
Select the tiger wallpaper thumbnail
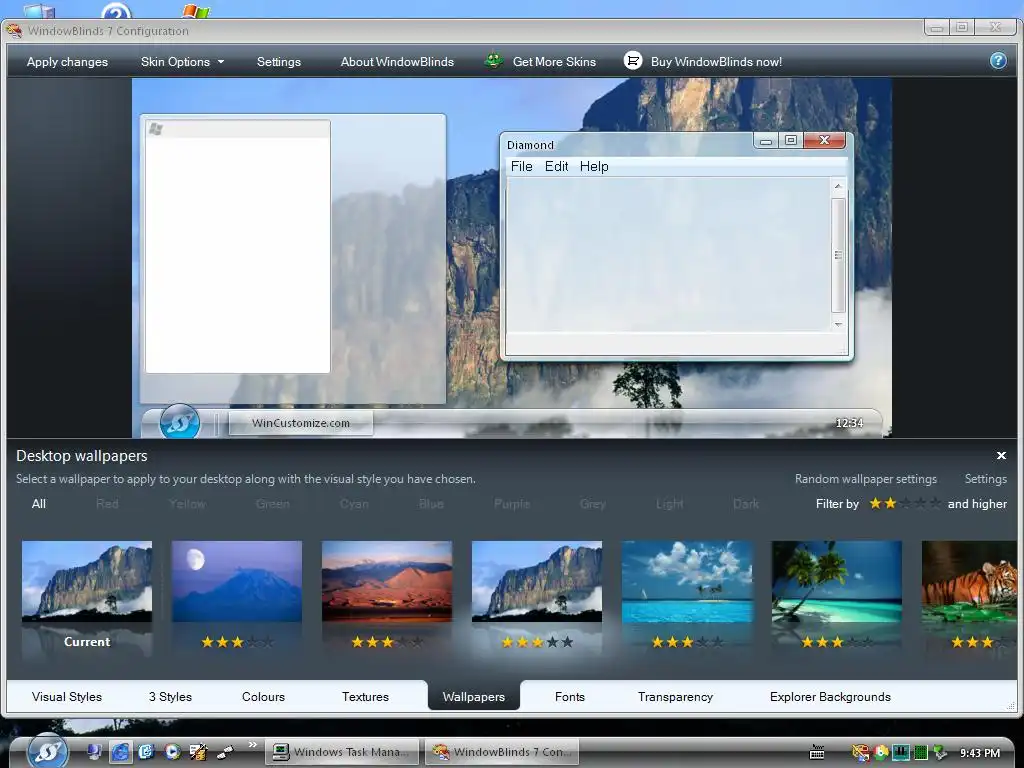click(970, 581)
